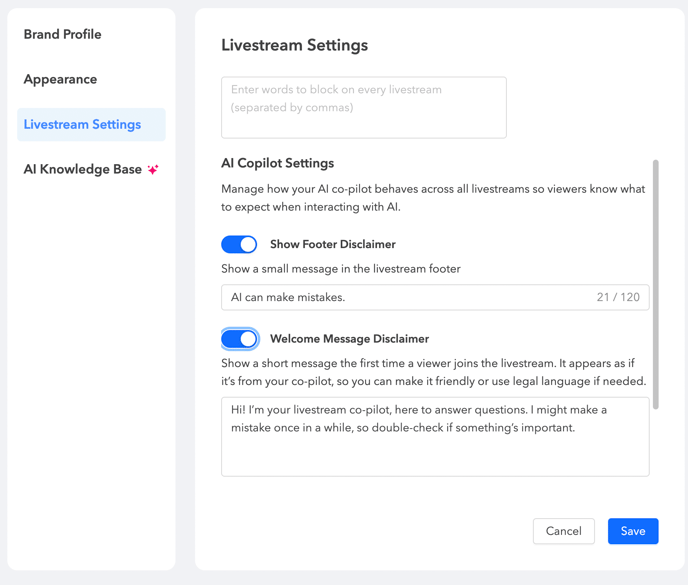688x585 pixels.
Task: Turn off the Show Footer Disclaimer toggle
Action: (239, 244)
